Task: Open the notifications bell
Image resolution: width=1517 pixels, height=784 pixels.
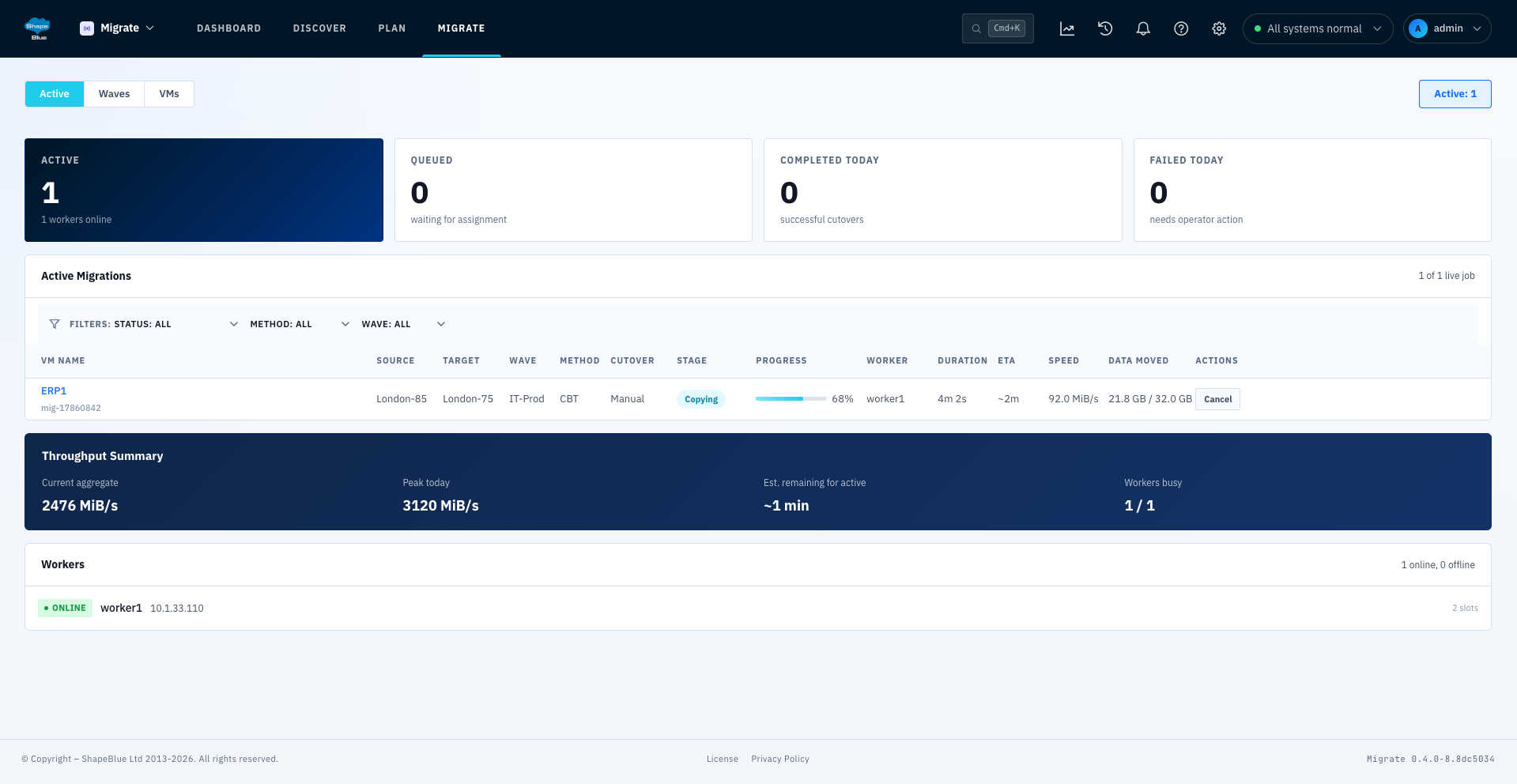Action: tap(1143, 28)
